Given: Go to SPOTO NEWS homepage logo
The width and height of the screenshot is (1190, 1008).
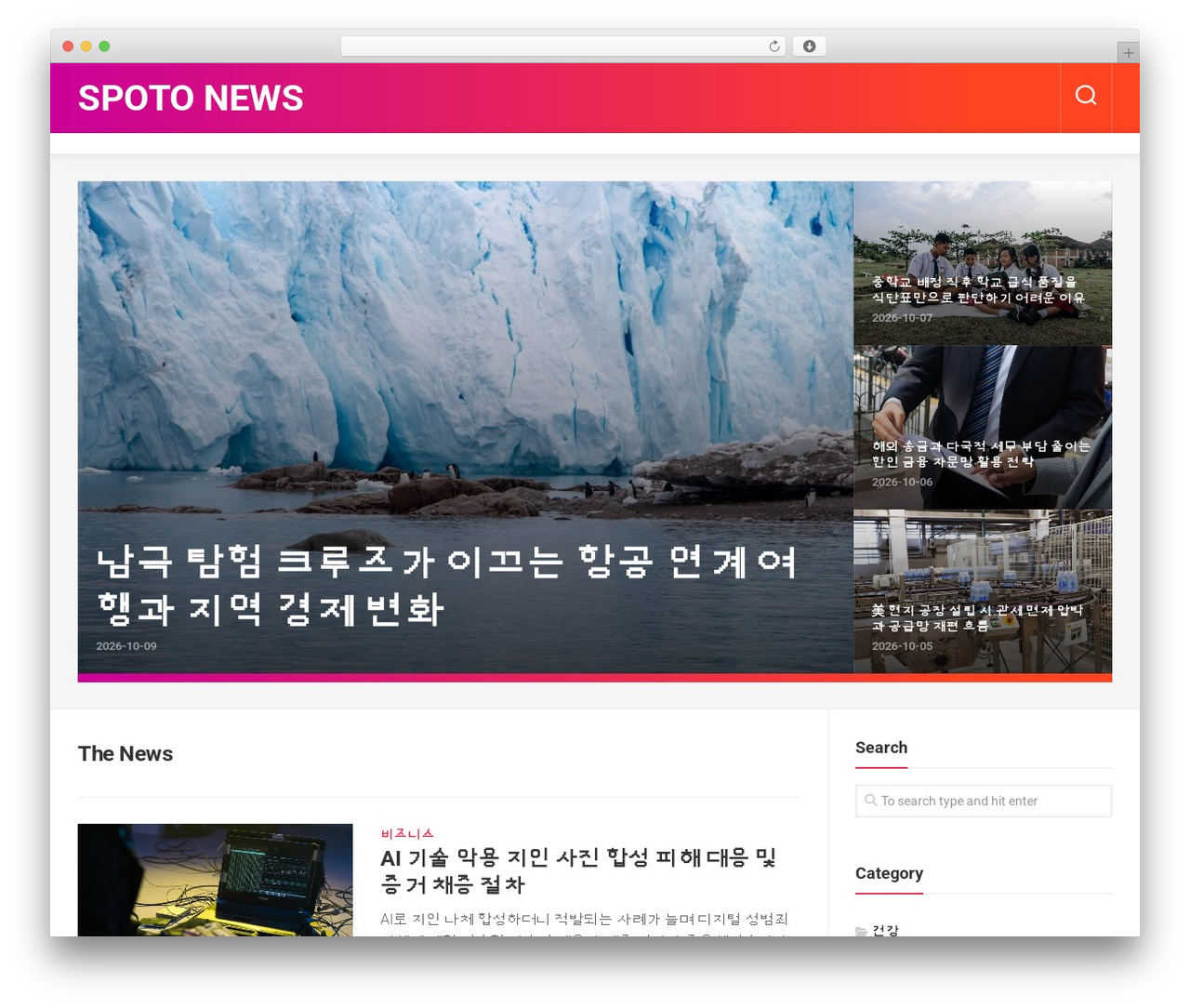Looking at the screenshot, I should tap(191, 98).
